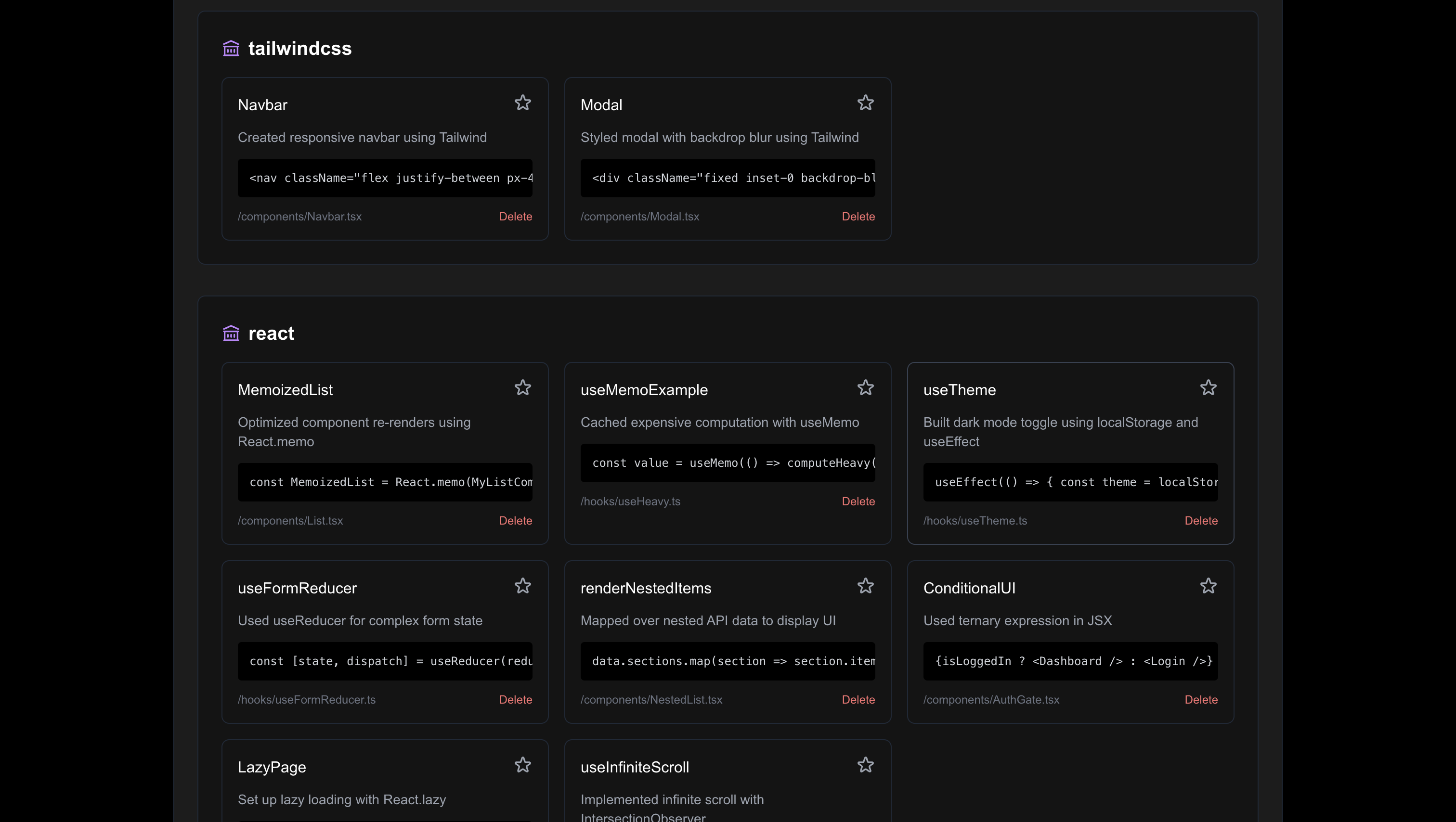Click the /hooks/useHeavy.ts file path
The width and height of the screenshot is (1456, 822).
(x=630, y=501)
